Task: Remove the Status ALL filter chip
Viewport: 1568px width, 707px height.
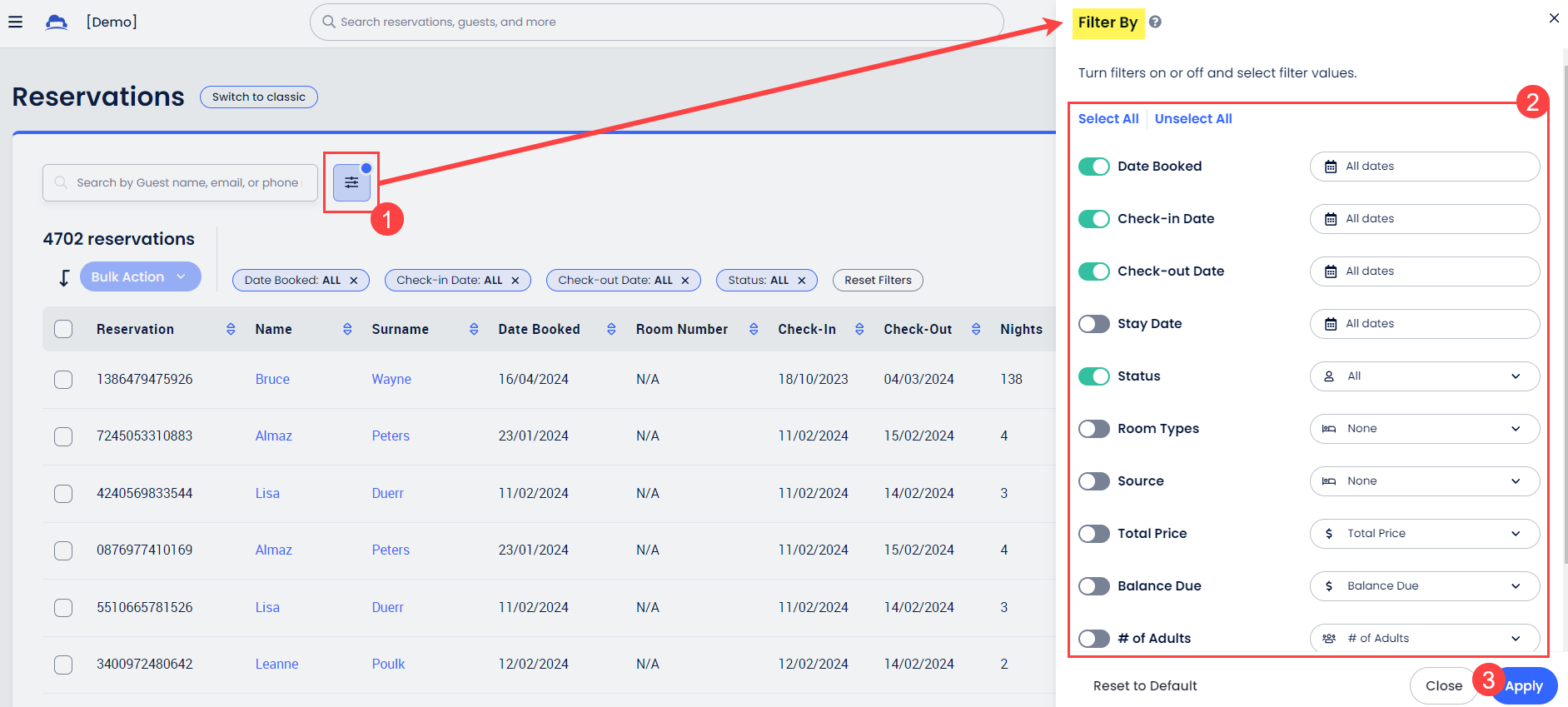Action: click(802, 281)
